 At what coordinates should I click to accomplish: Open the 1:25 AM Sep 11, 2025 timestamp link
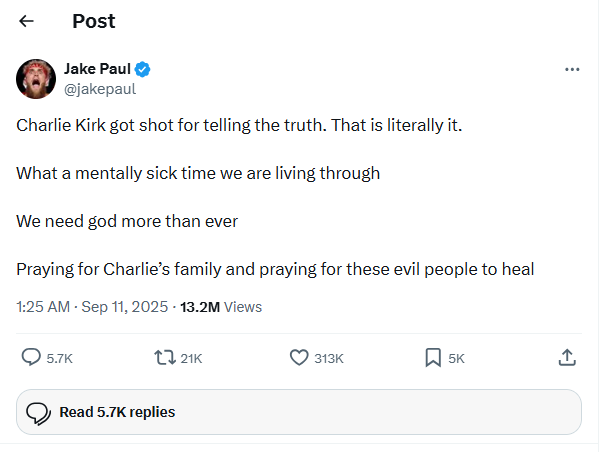click(x=93, y=307)
